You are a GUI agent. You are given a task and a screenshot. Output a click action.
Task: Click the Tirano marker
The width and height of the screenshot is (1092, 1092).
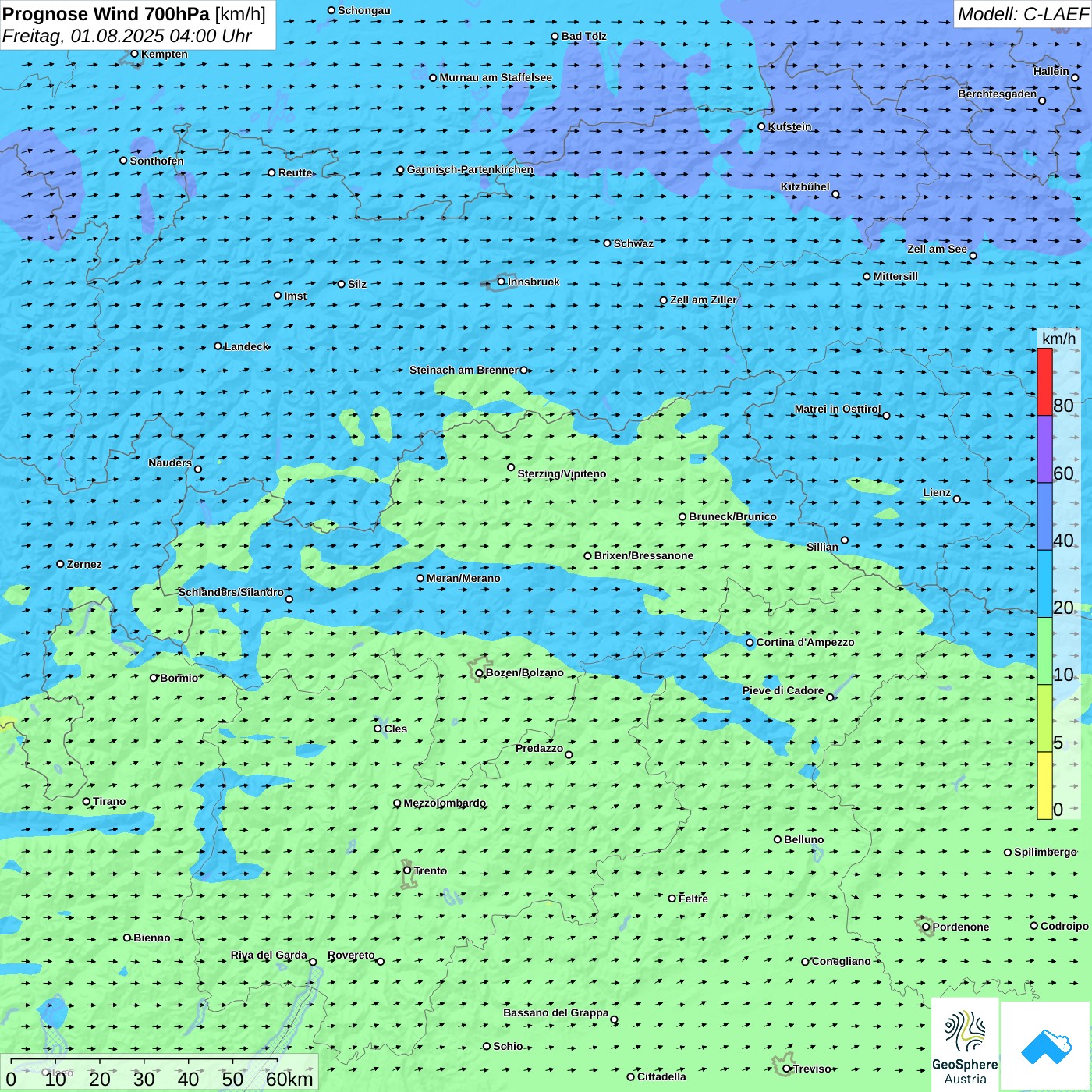[87, 802]
